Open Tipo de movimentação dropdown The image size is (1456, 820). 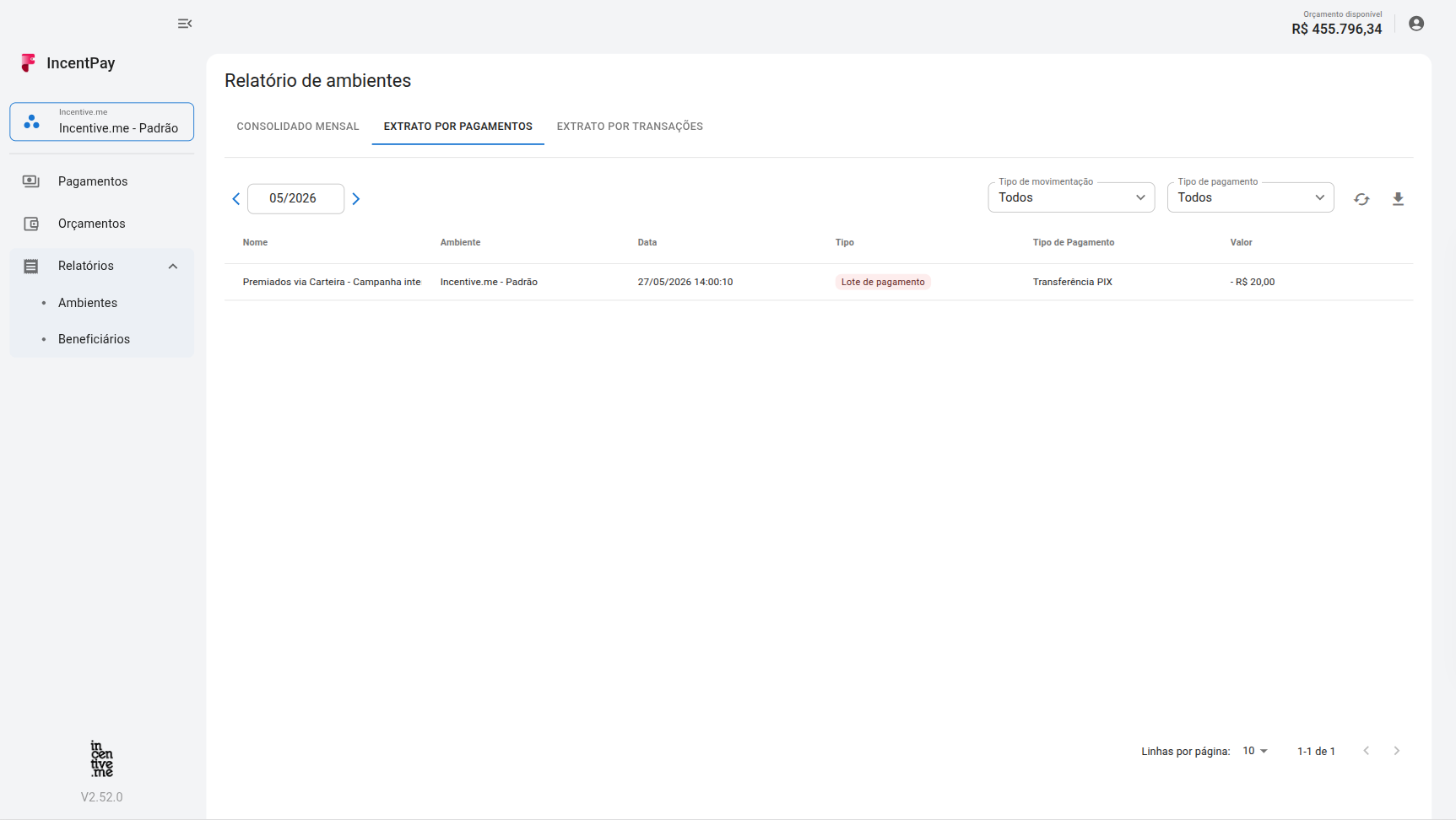[1071, 197]
